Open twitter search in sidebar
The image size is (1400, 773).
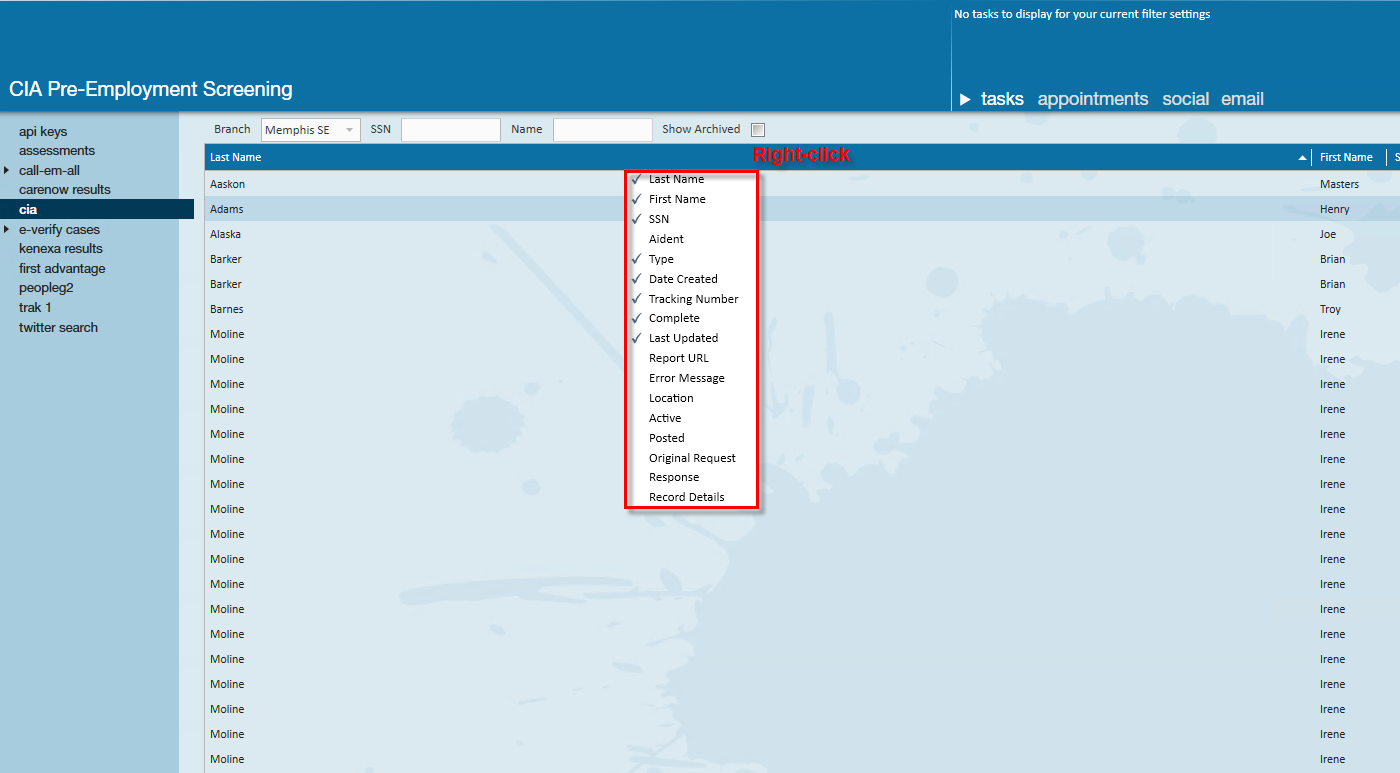58,327
